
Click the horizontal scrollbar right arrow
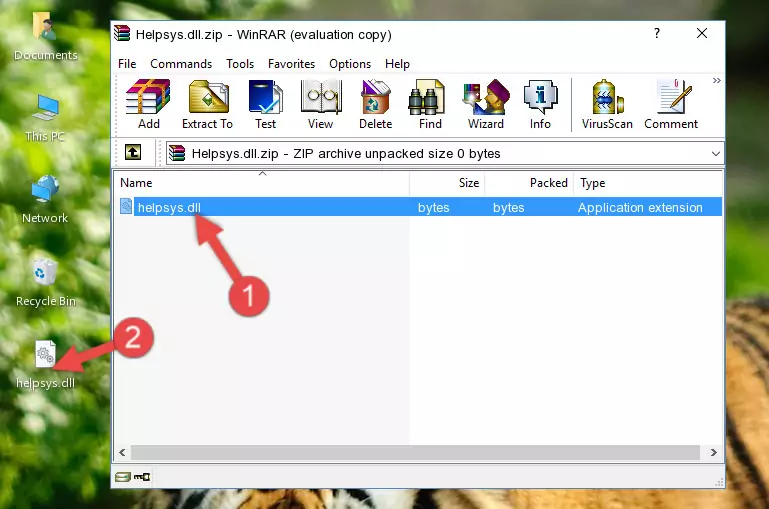coord(714,452)
